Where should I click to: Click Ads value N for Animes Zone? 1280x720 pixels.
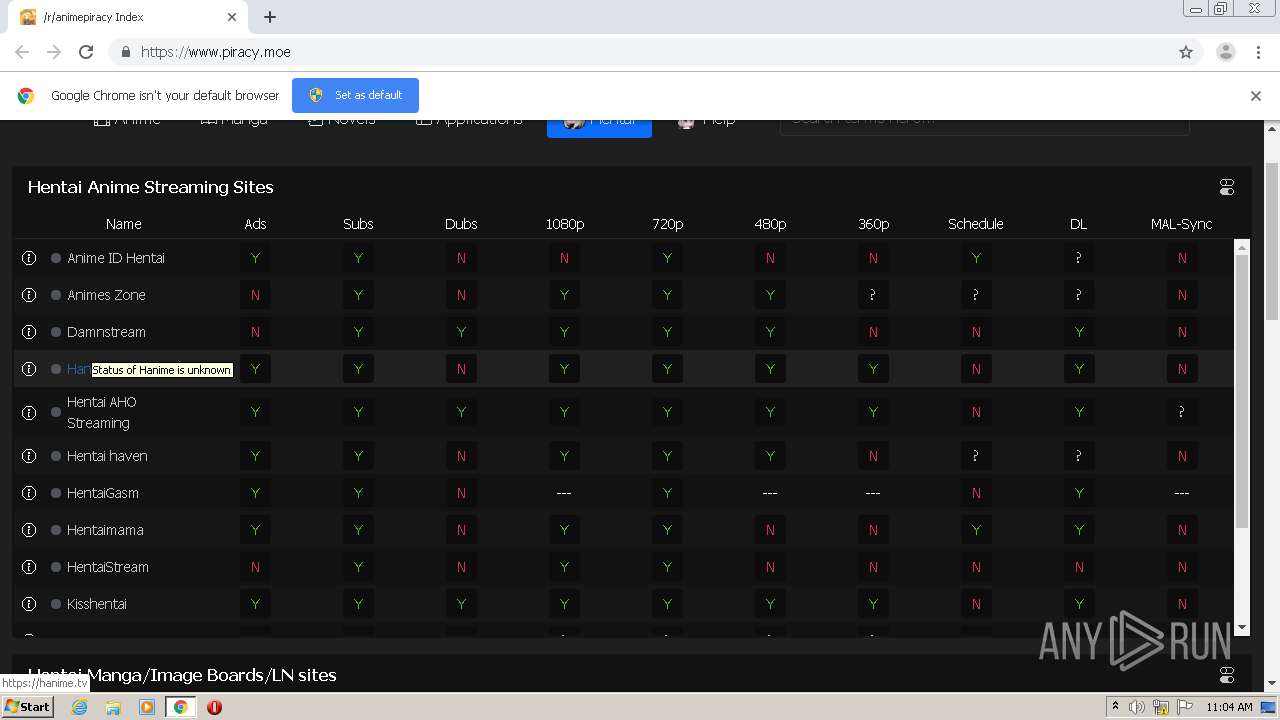pos(255,295)
